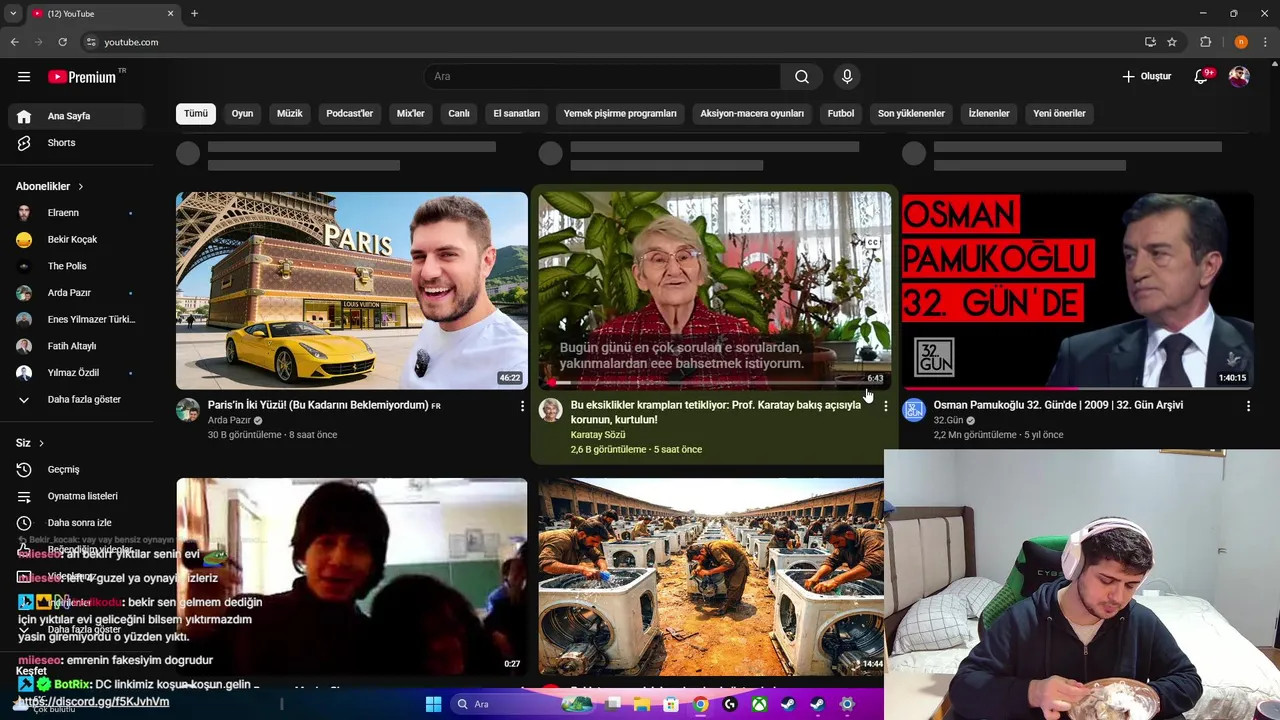Open the account avatar menu

tap(1239, 77)
